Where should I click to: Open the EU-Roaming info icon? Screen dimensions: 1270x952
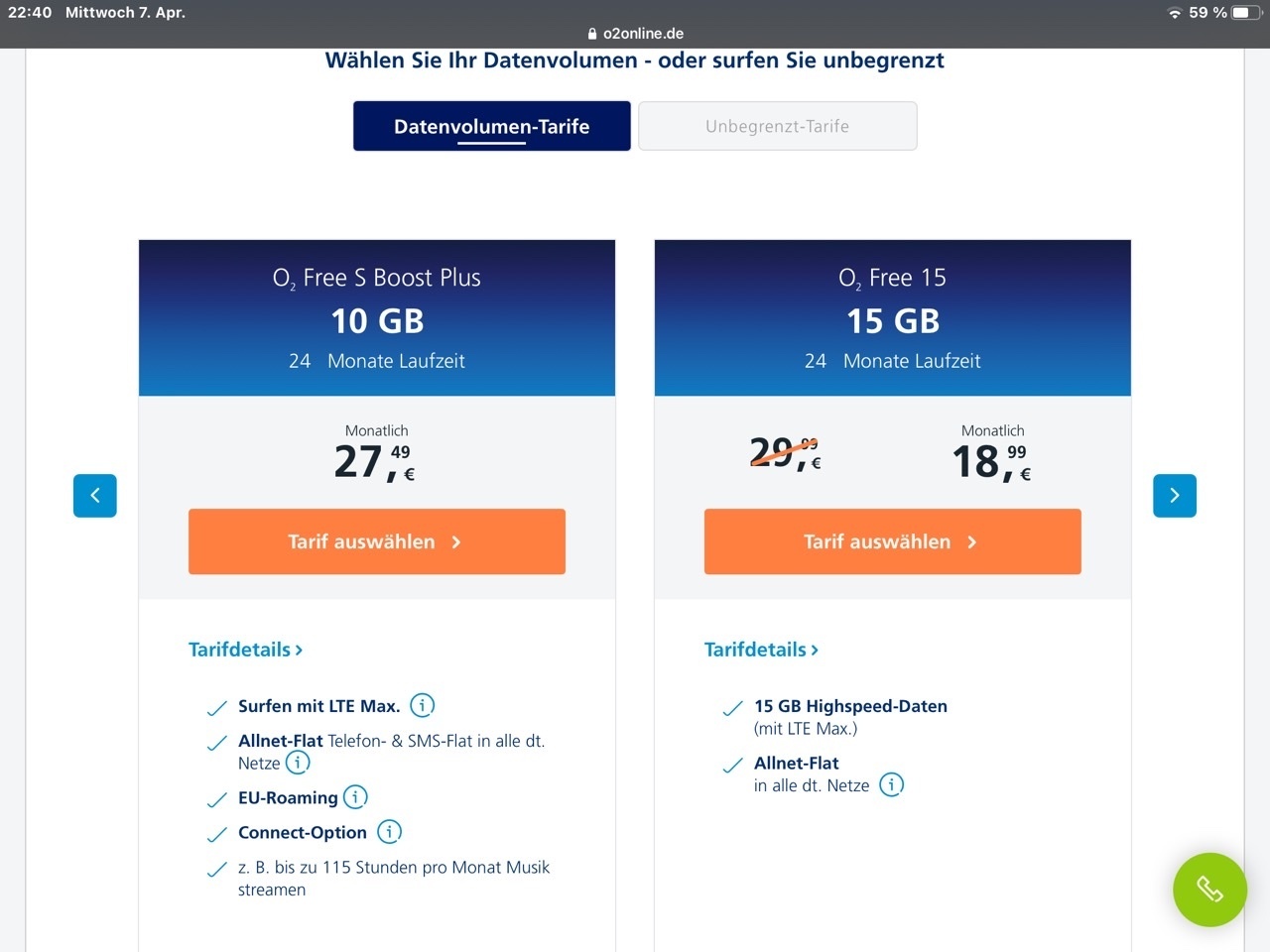(x=355, y=797)
